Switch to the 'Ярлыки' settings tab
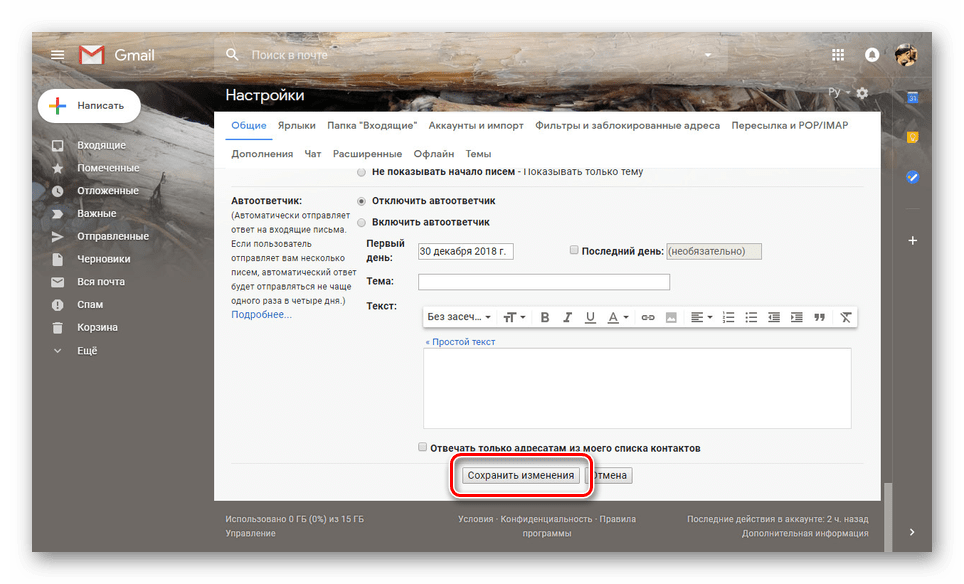 pyautogui.click(x=297, y=126)
